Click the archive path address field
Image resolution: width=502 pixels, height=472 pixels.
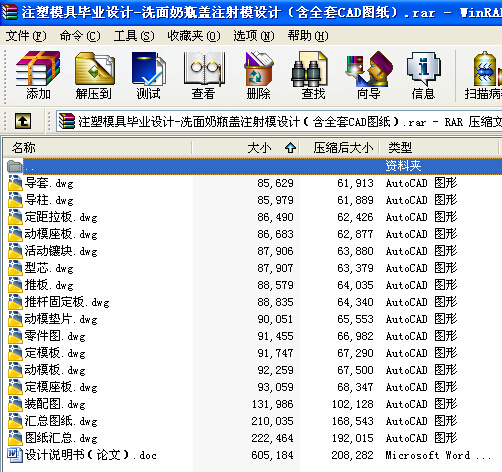(279, 121)
